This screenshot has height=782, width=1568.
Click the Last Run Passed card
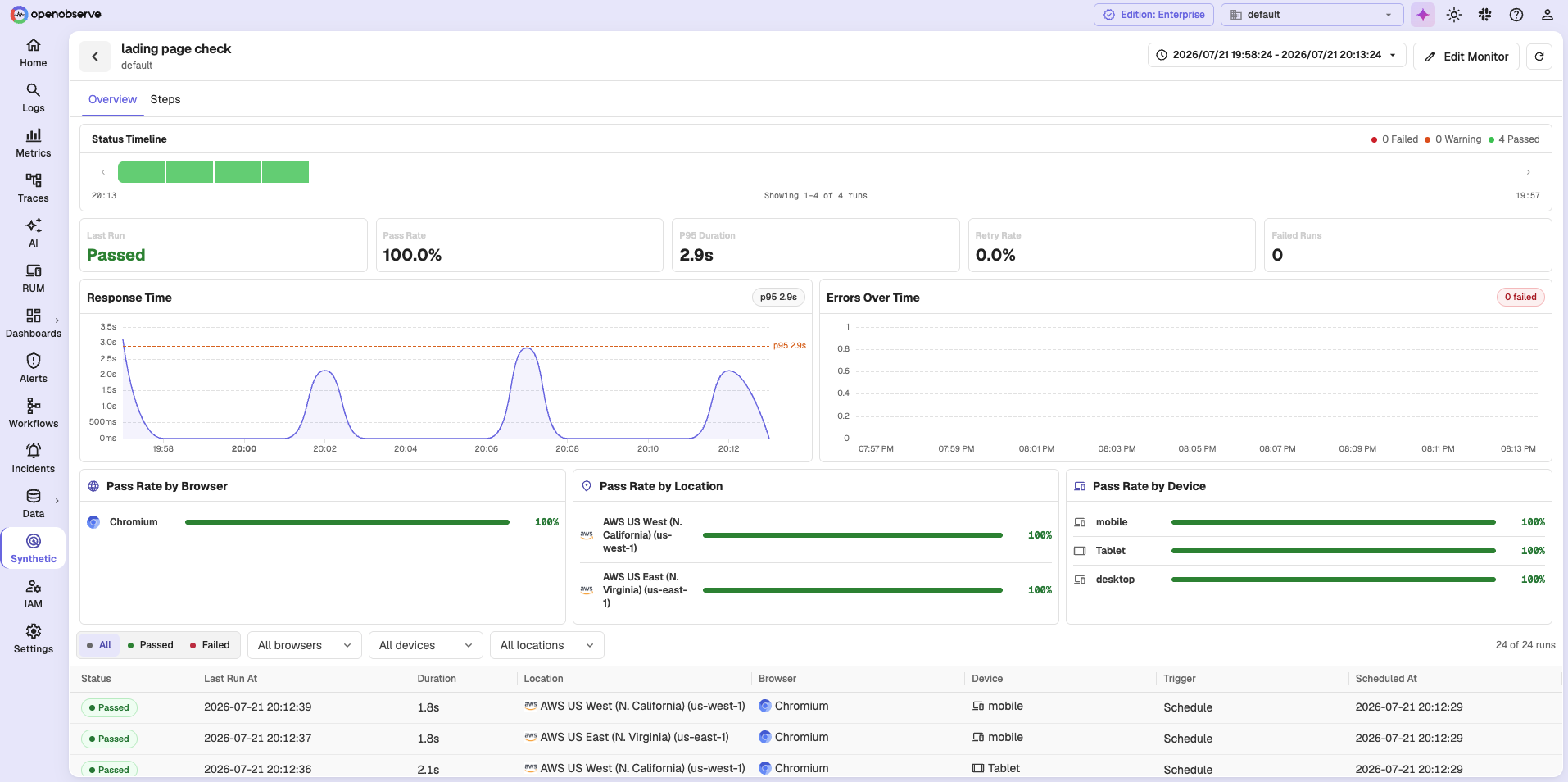[224, 245]
